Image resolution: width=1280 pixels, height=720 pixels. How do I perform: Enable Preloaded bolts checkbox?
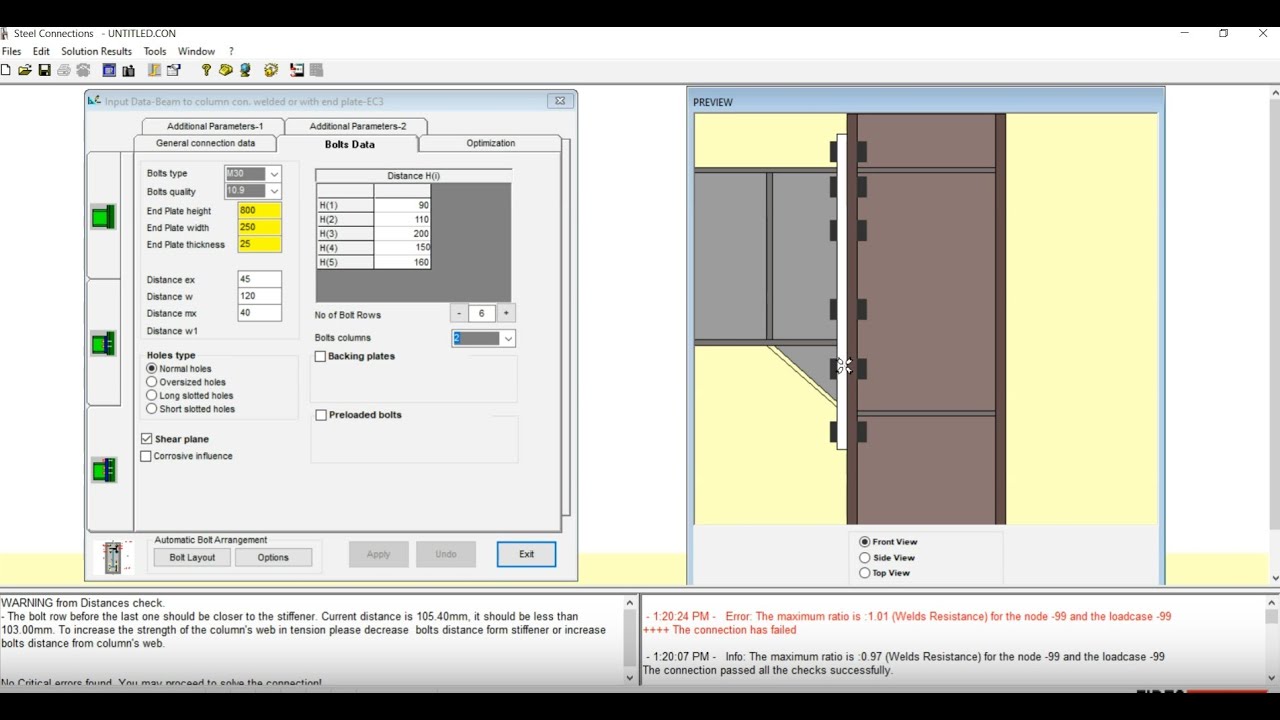[321, 415]
